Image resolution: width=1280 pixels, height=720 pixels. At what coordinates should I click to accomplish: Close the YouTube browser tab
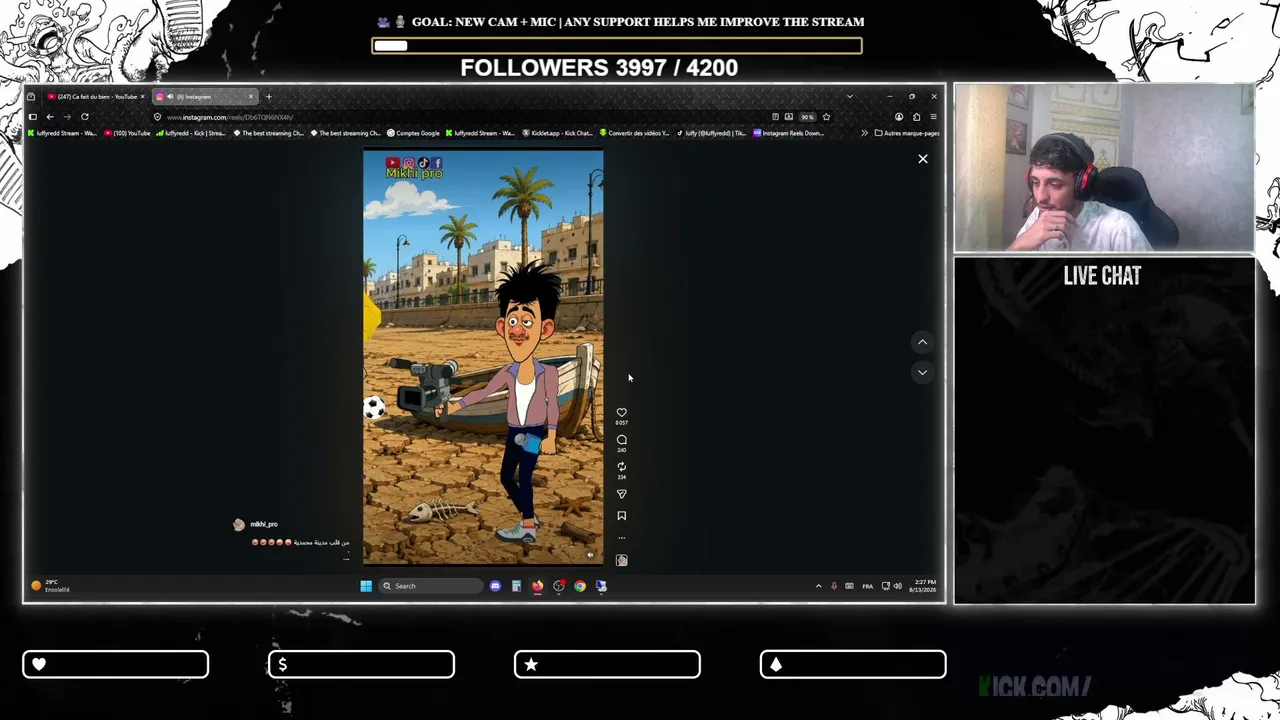(142, 96)
